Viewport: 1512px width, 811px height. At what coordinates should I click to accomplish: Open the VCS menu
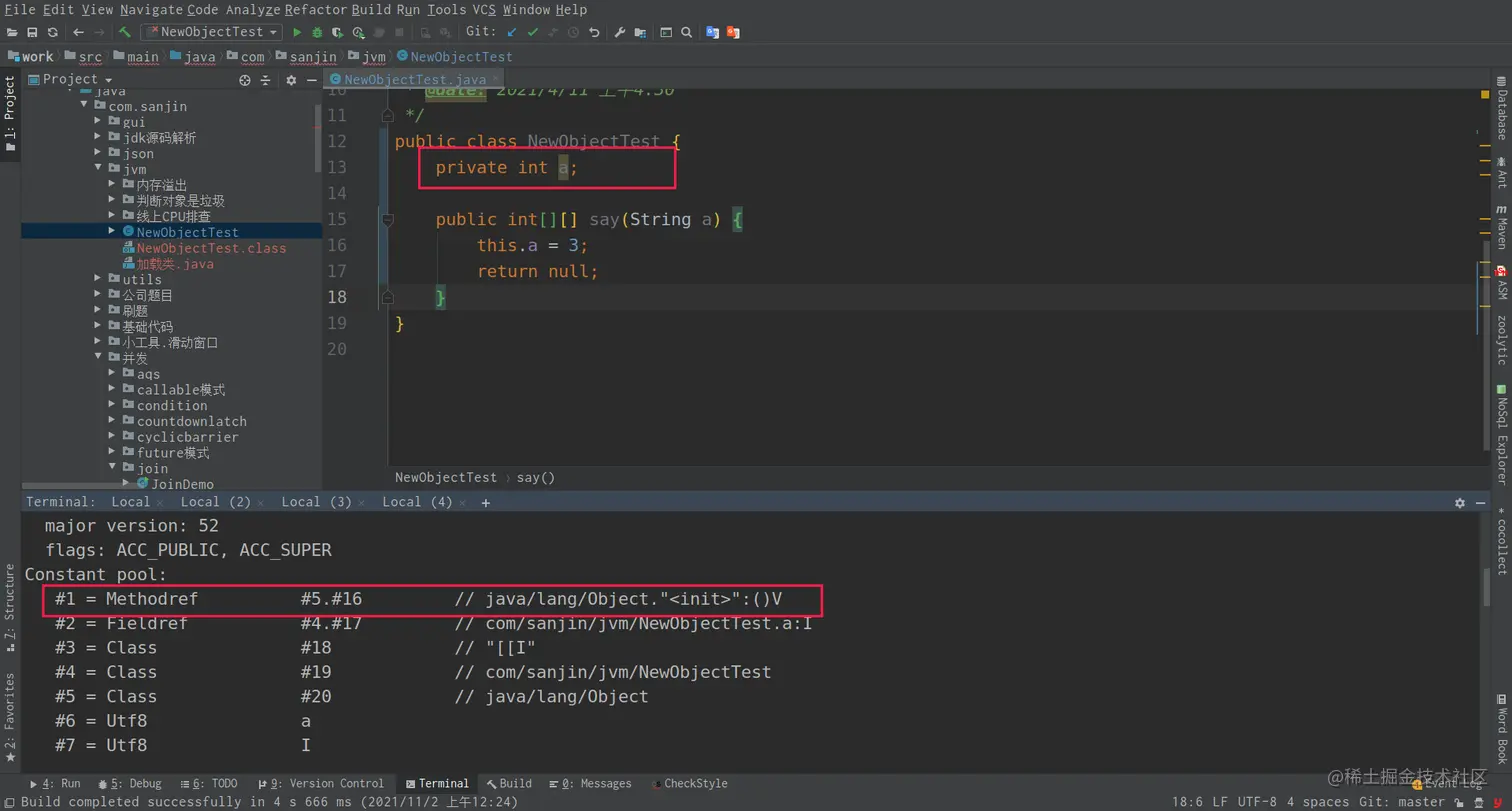coord(484,9)
